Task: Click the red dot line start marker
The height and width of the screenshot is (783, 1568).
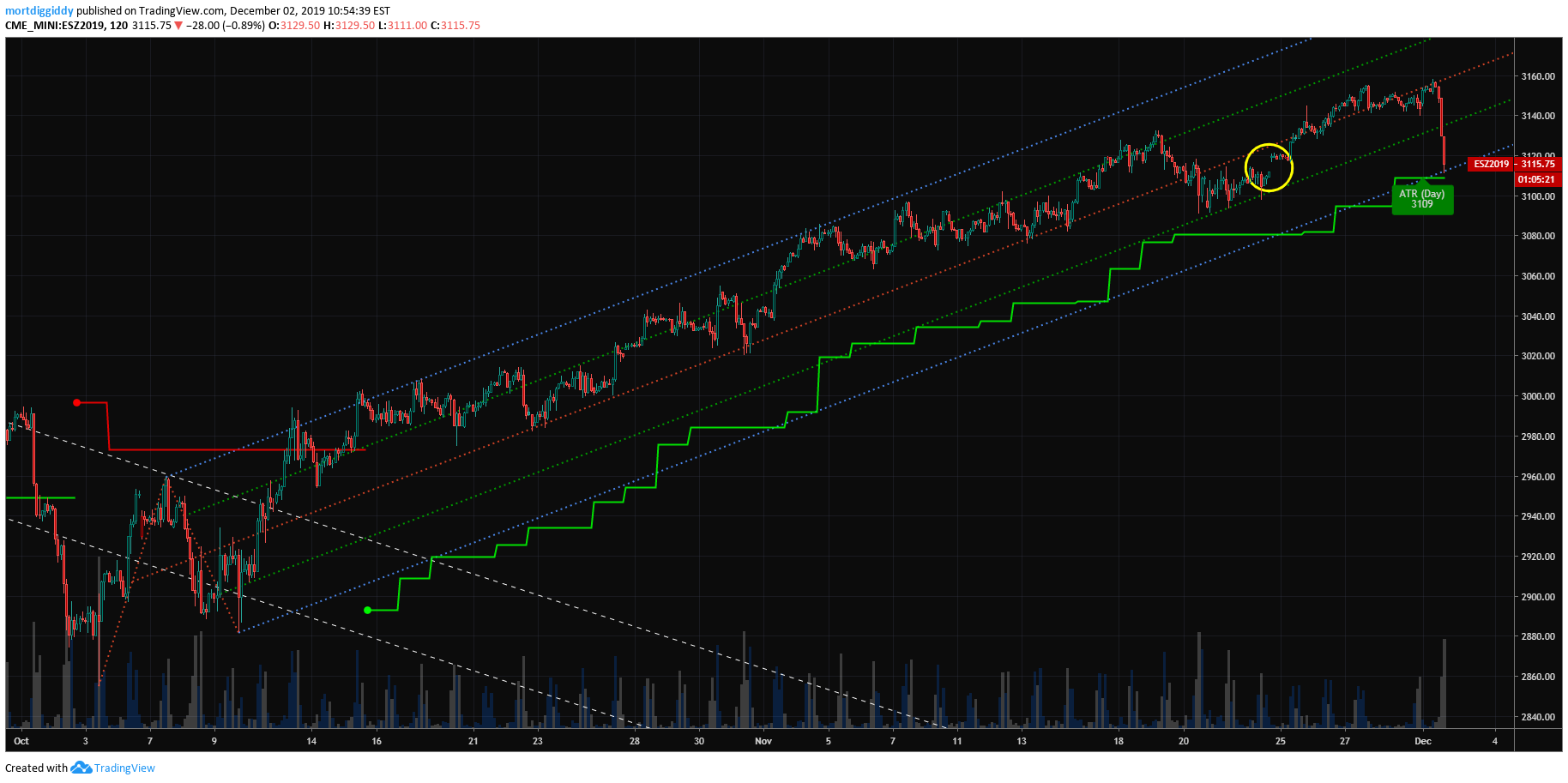Action: [77, 402]
